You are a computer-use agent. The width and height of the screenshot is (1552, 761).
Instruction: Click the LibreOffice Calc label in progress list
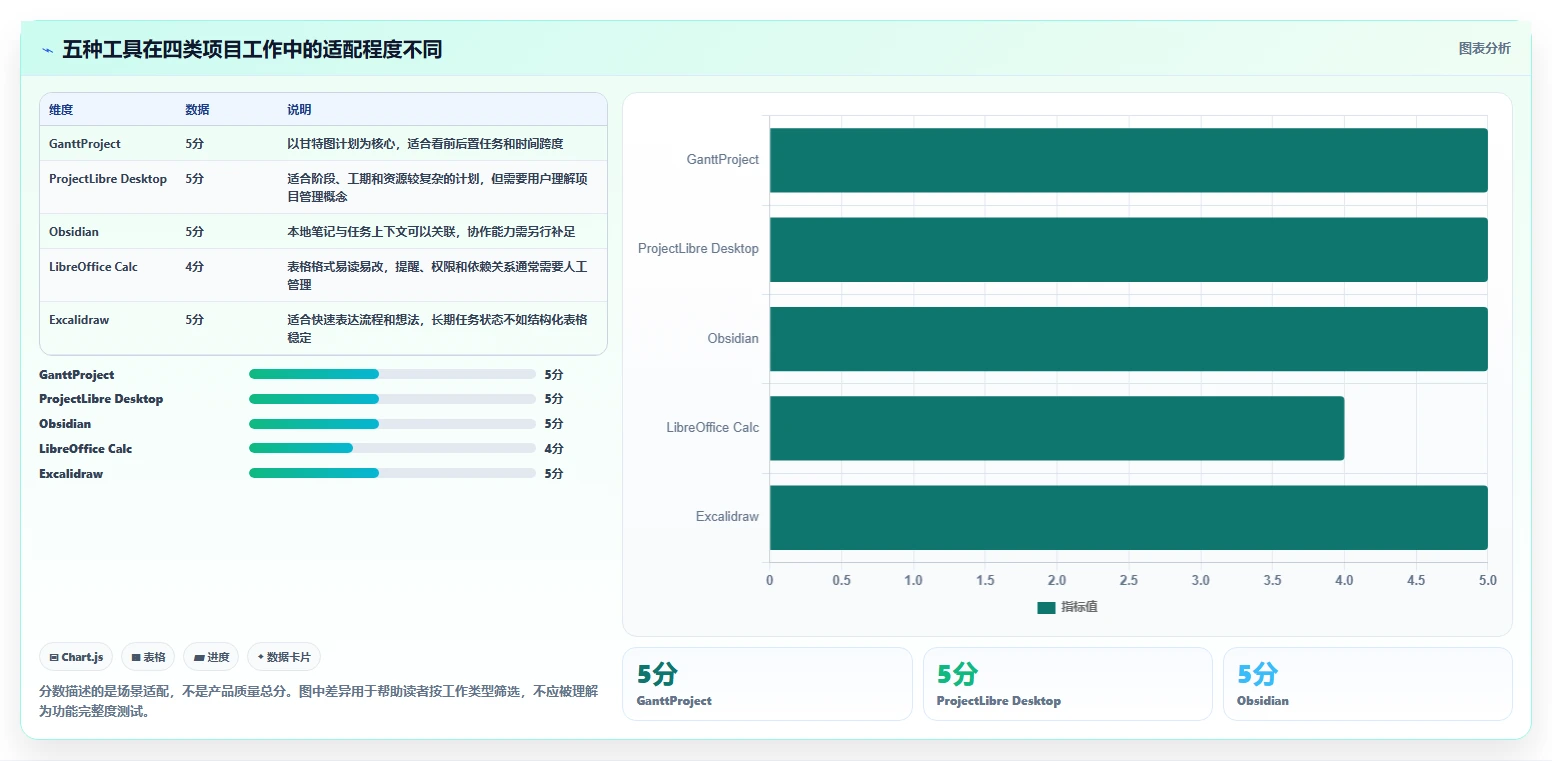tap(86, 449)
